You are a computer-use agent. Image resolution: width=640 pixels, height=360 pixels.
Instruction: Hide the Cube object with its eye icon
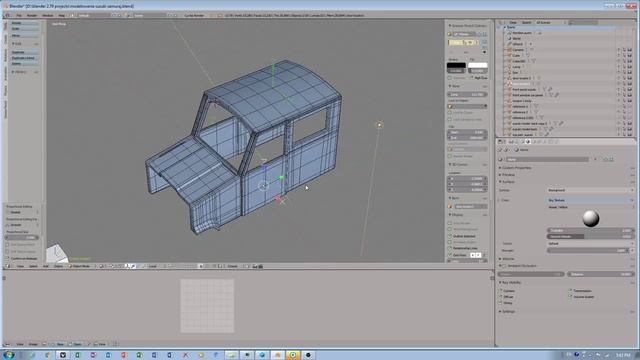(x=618, y=56)
